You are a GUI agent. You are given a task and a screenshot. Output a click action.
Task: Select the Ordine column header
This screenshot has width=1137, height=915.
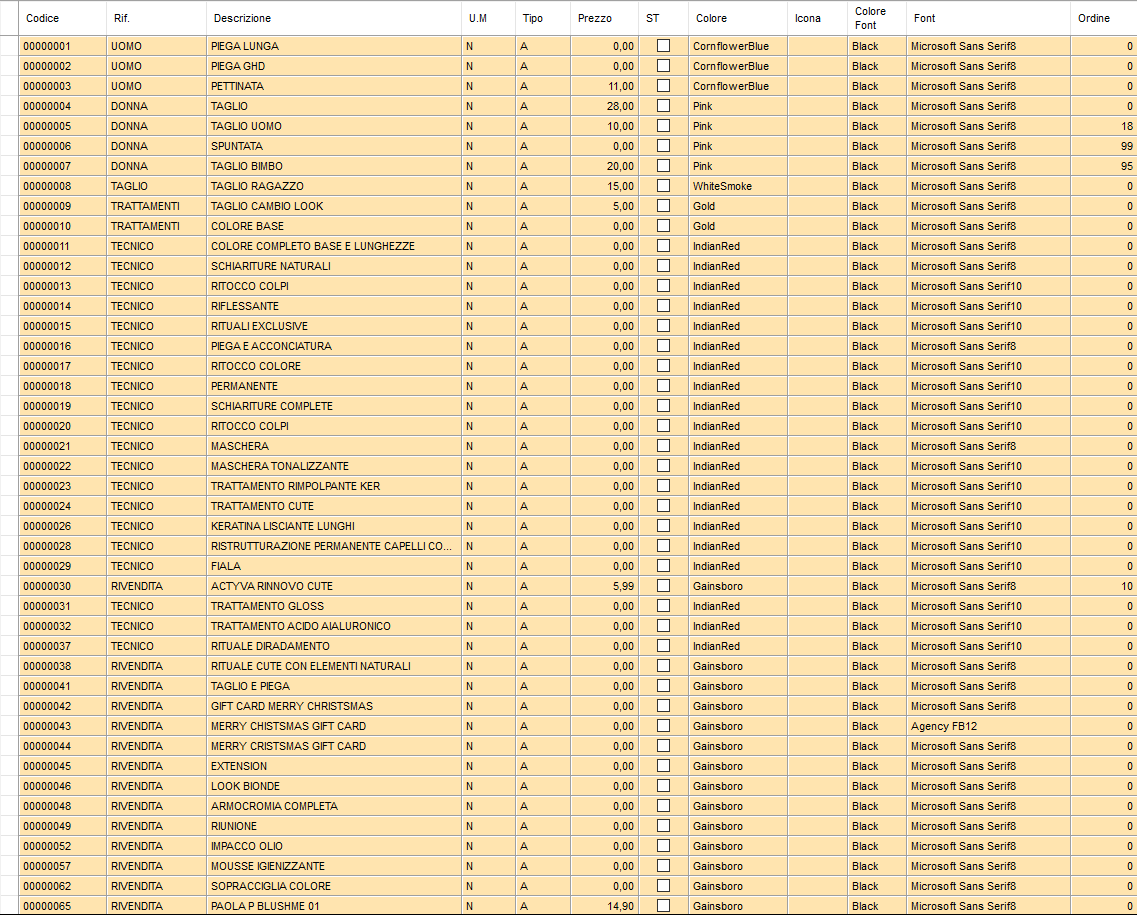[x=1102, y=18]
